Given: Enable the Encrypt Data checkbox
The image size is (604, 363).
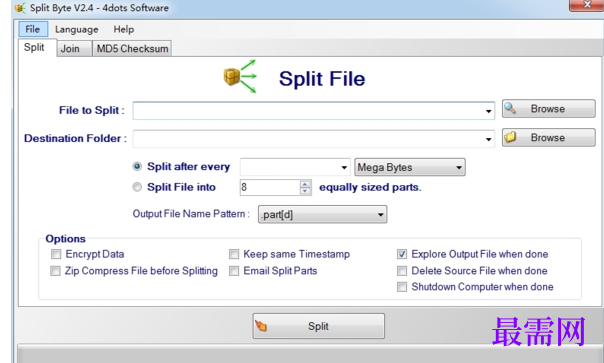Looking at the screenshot, I should pos(56,254).
